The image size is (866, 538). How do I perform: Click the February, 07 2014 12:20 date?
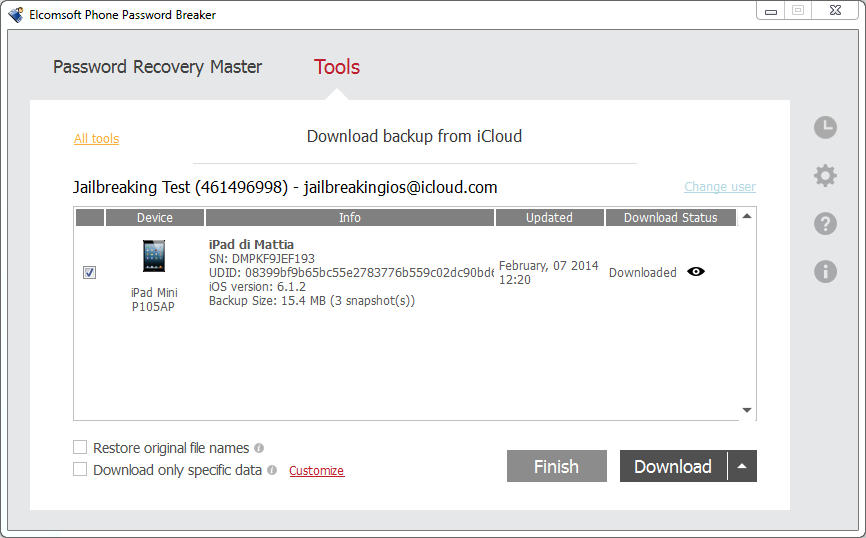click(548, 273)
